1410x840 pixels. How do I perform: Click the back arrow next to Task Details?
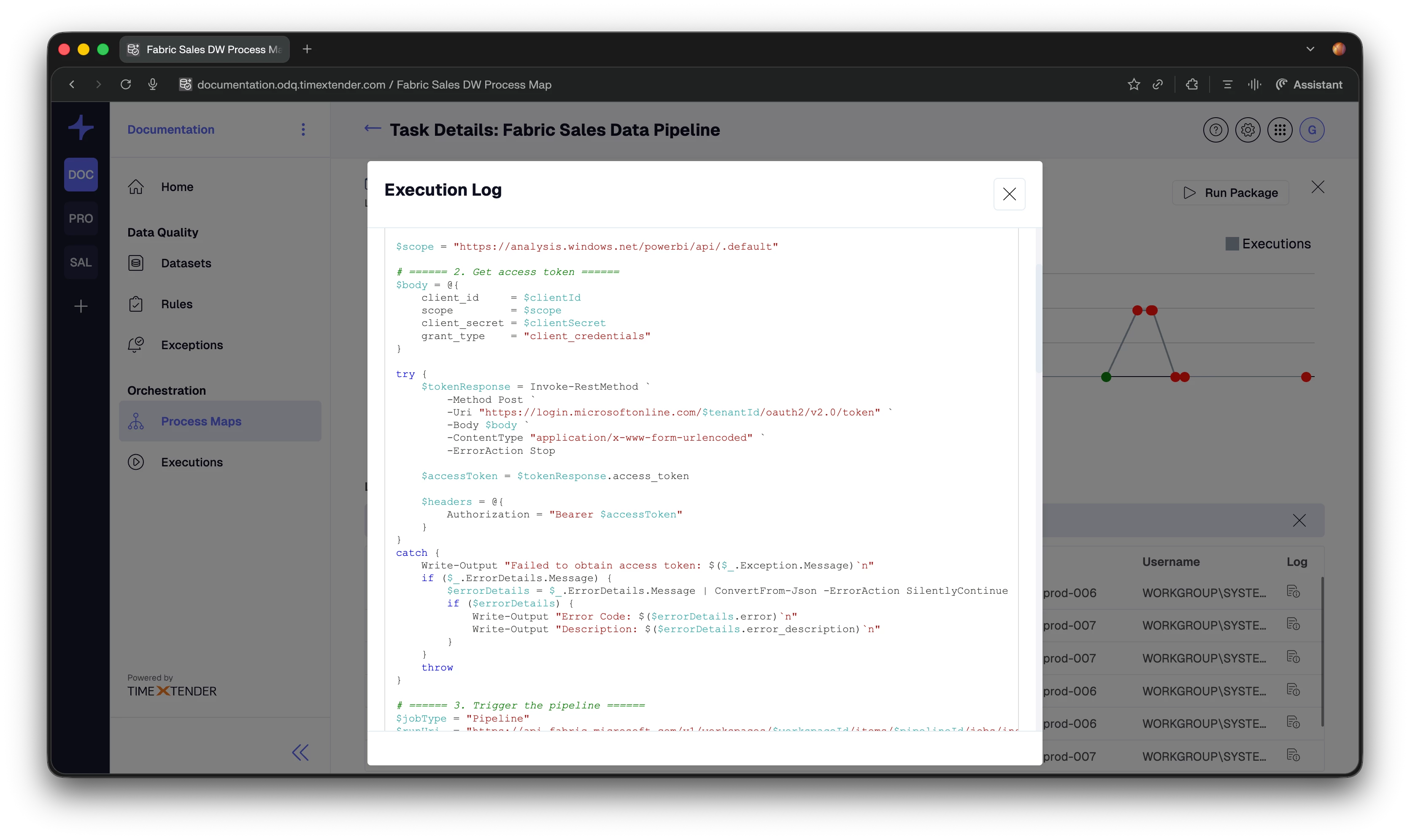[x=372, y=129]
